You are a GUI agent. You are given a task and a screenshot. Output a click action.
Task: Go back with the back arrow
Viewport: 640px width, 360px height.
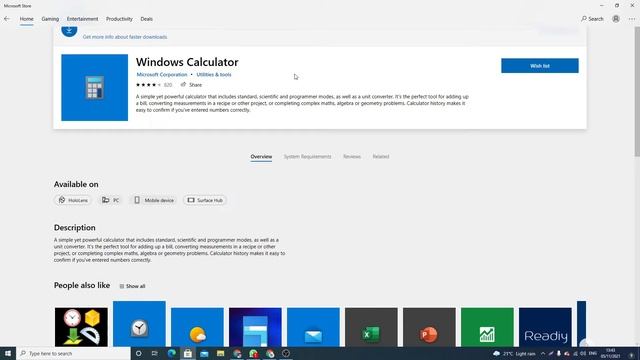pyautogui.click(x=7, y=19)
